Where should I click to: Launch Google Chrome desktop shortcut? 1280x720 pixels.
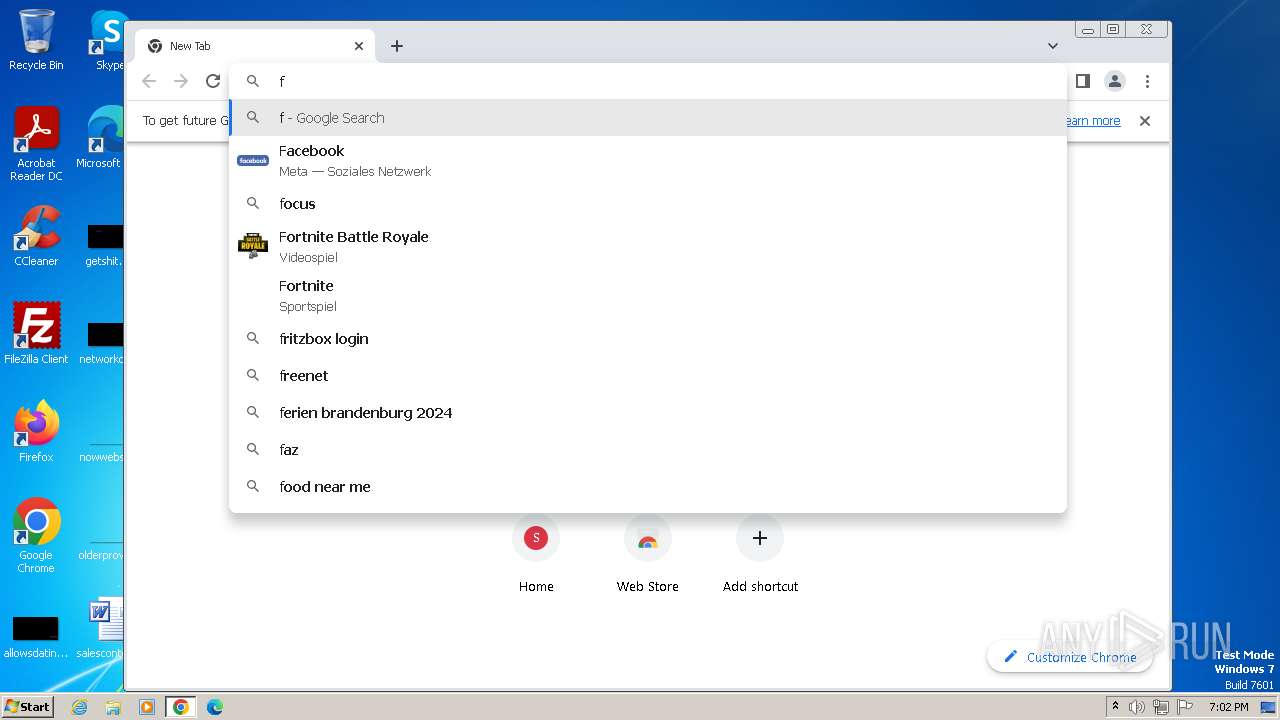(x=36, y=535)
